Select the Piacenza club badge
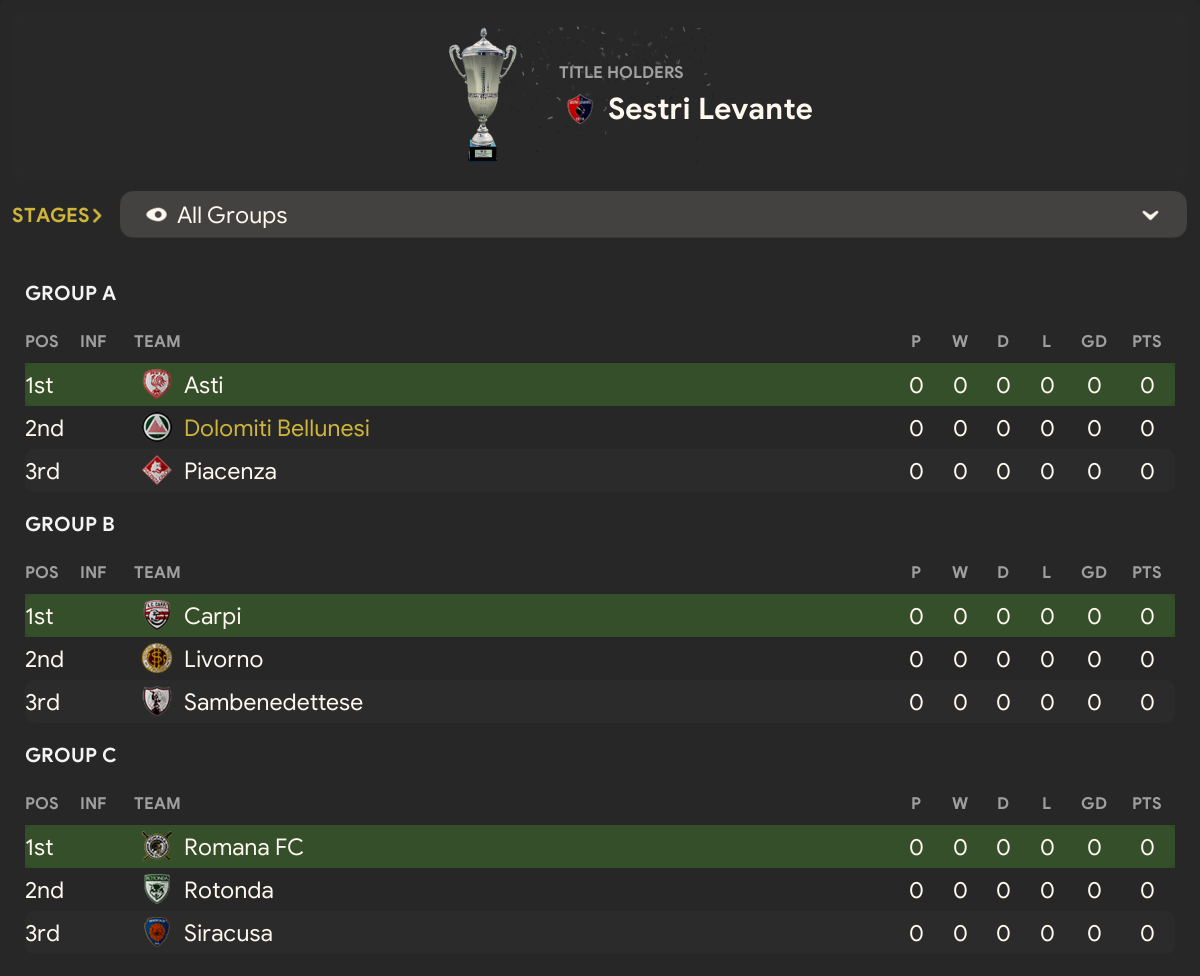 [157, 471]
